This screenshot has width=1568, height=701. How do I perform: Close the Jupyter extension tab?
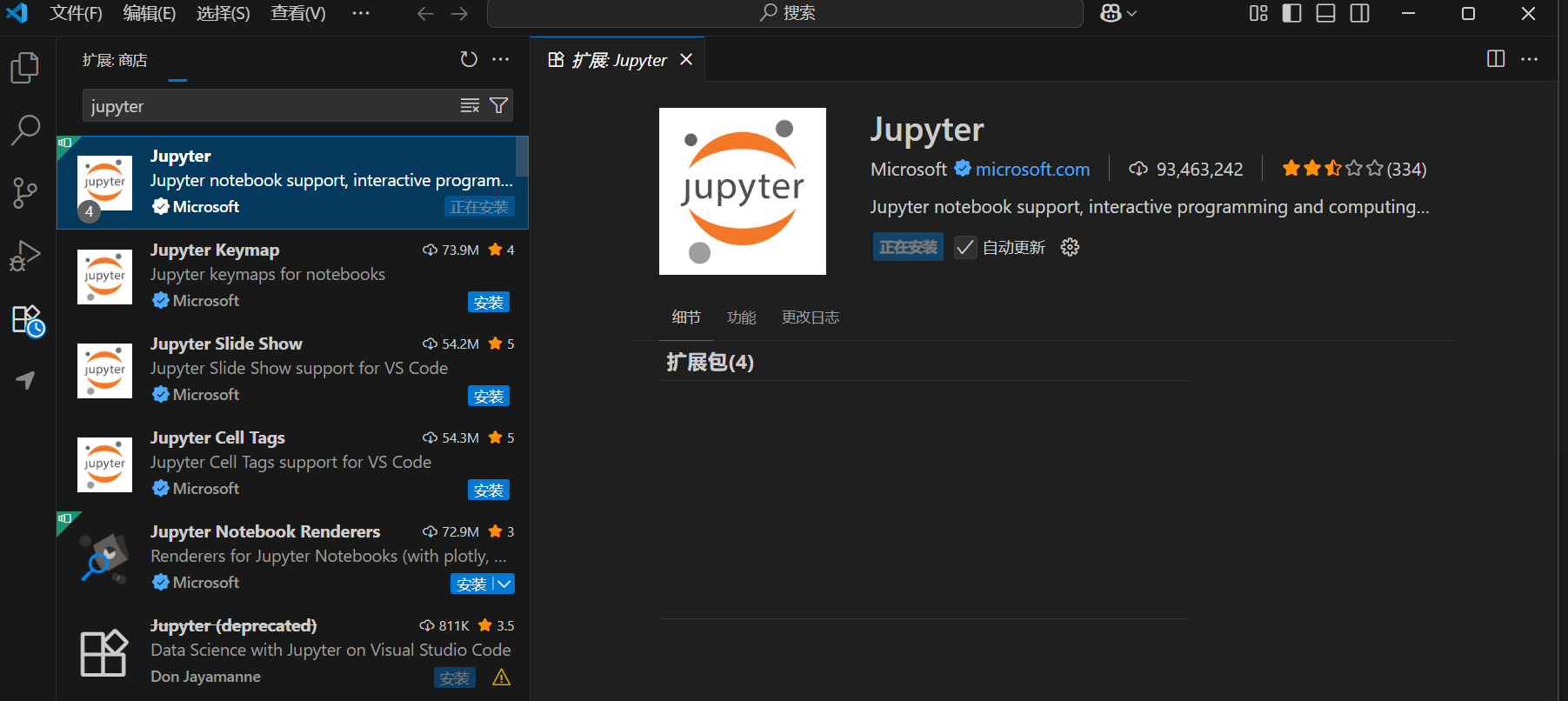click(x=686, y=59)
